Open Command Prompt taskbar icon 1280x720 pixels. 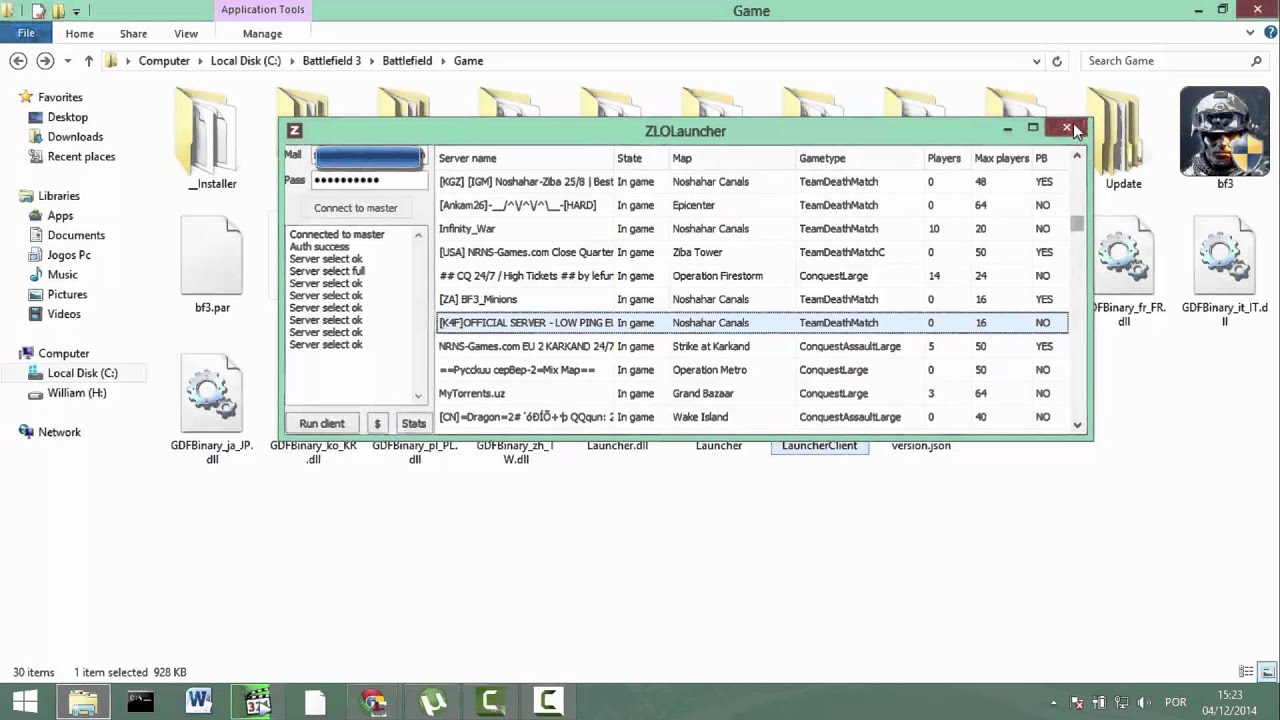pyautogui.click(x=140, y=702)
